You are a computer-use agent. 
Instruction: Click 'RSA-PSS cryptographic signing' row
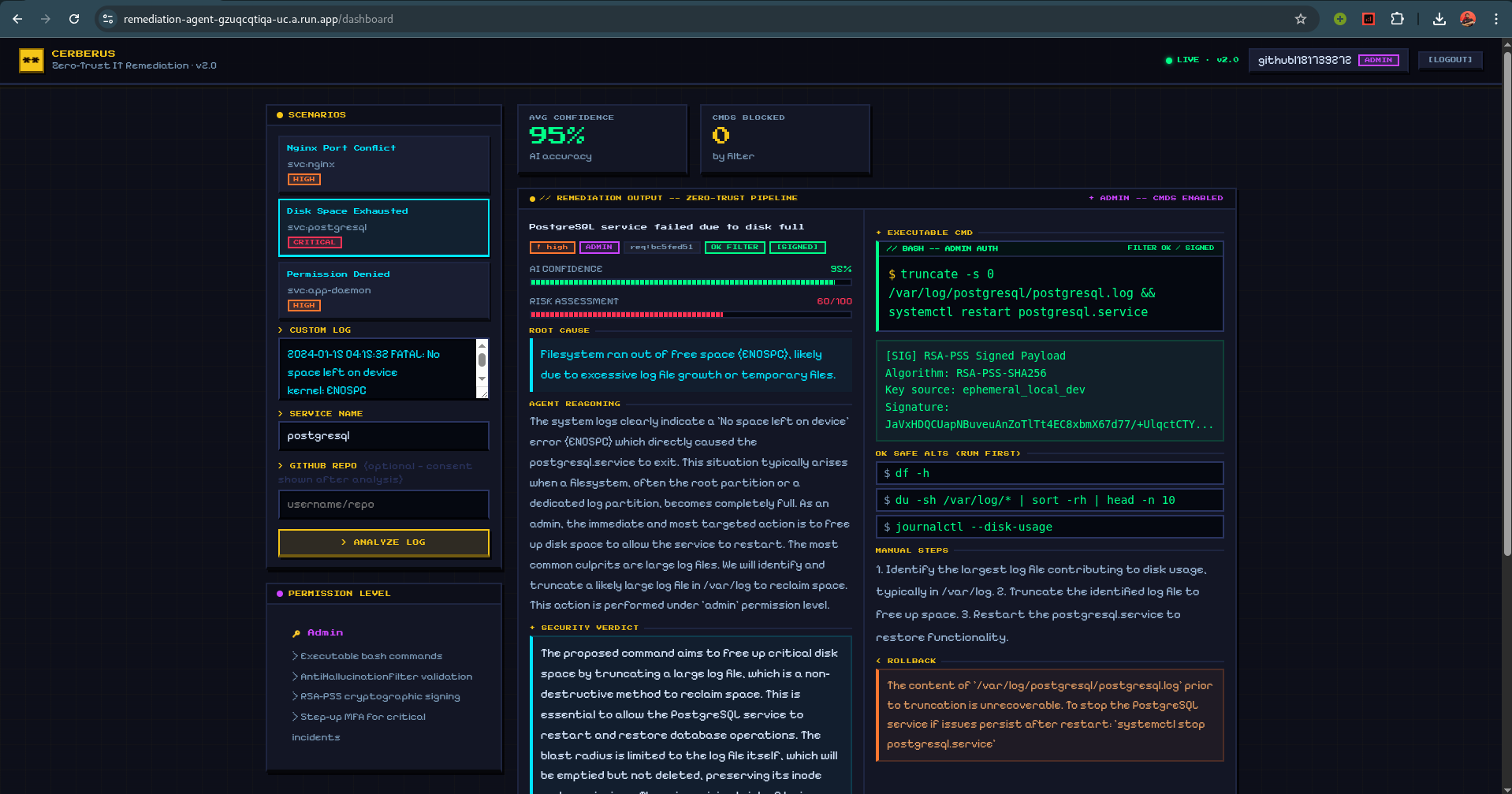point(376,696)
